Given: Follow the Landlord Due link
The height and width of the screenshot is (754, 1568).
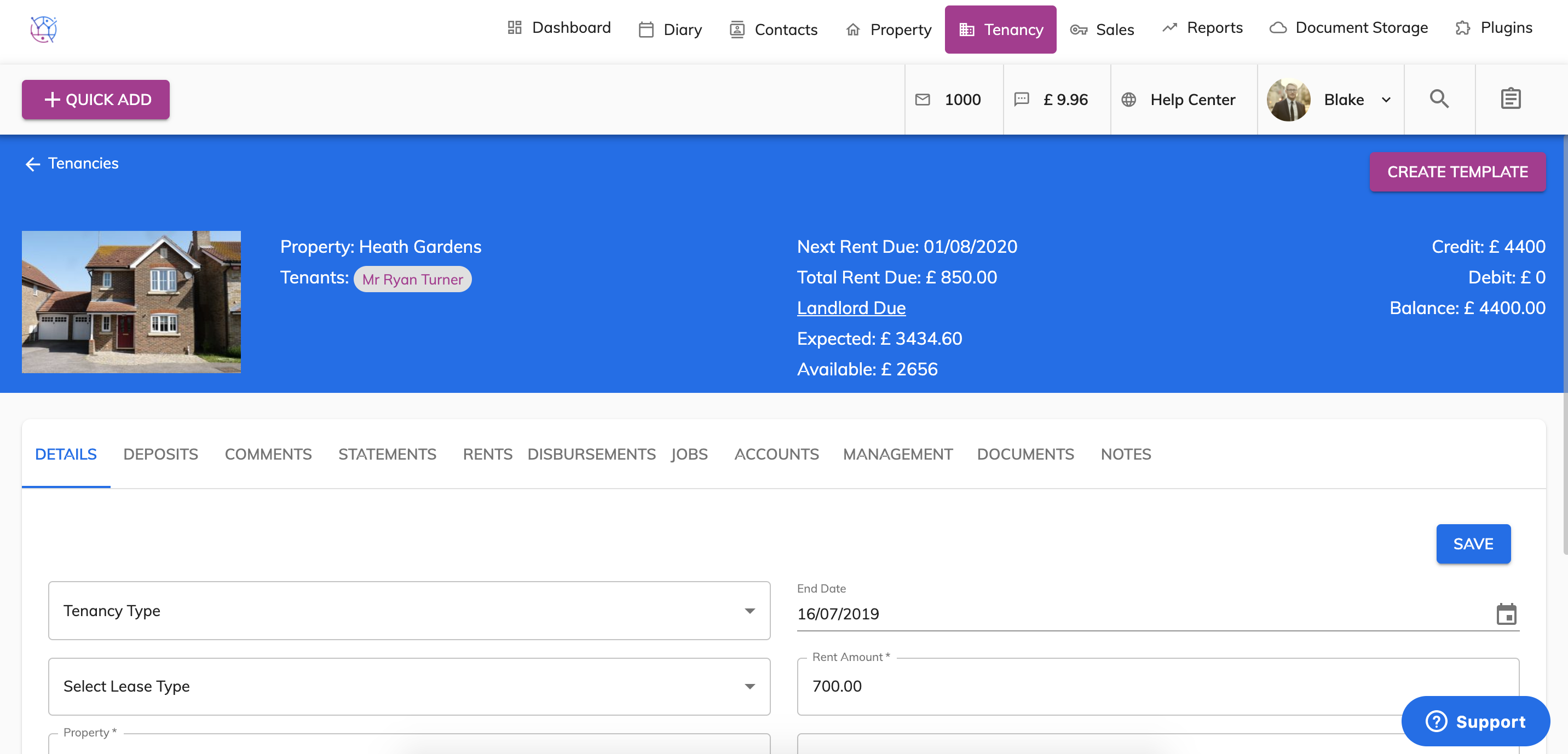Looking at the screenshot, I should (851, 308).
